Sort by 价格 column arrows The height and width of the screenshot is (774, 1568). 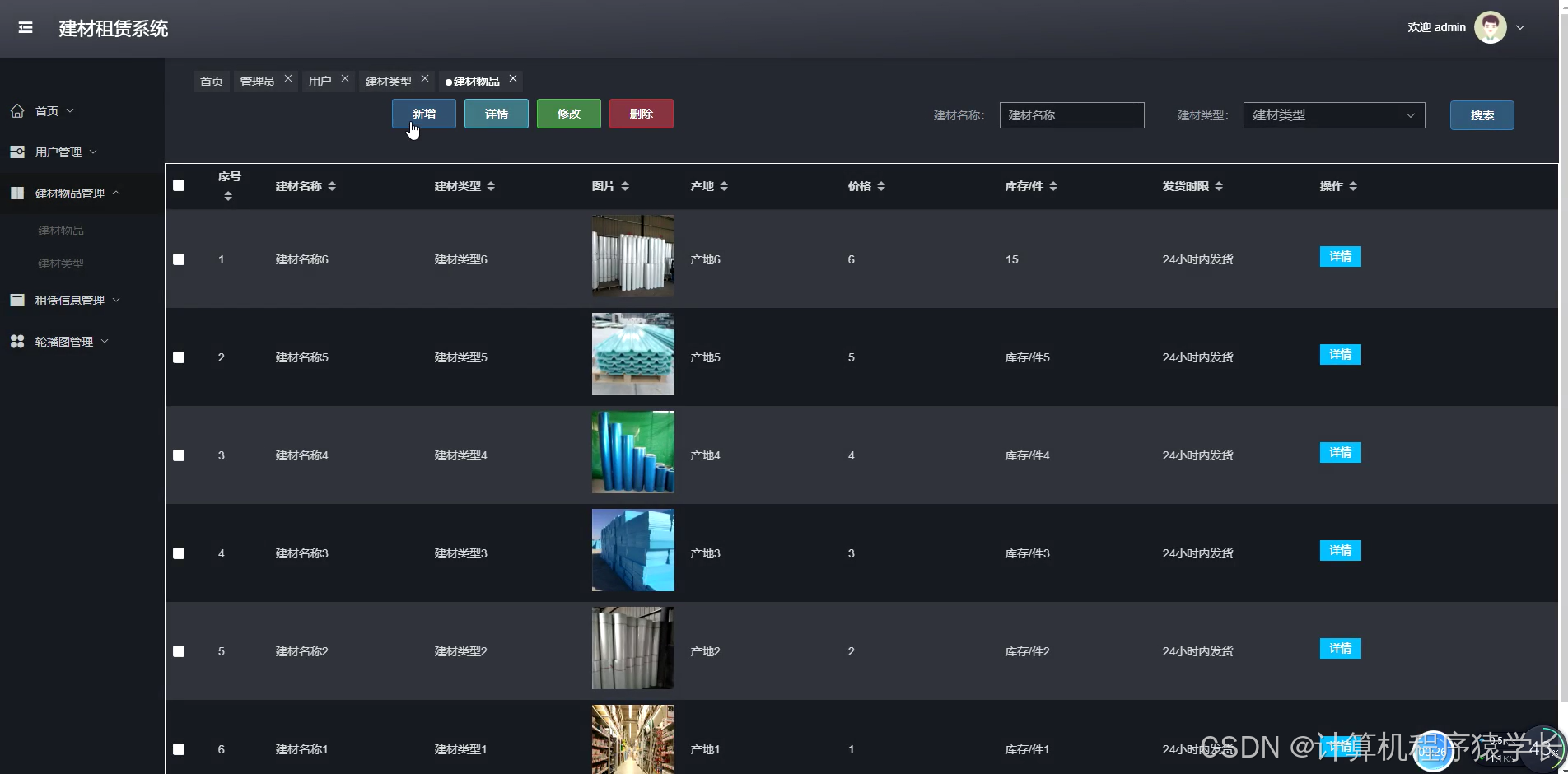pyautogui.click(x=881, y=186)
